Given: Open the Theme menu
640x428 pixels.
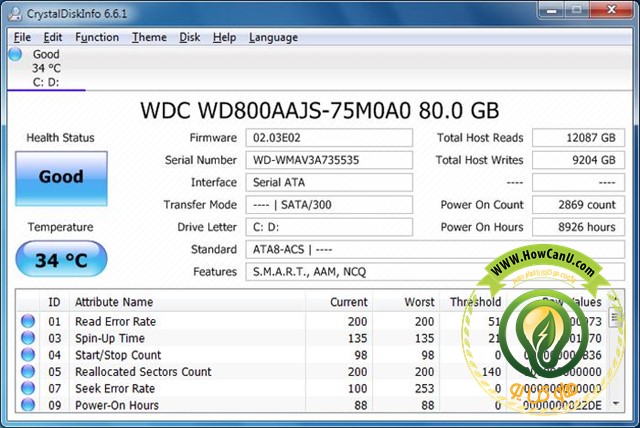Looking at the screenshot, I should coord(149,38).
